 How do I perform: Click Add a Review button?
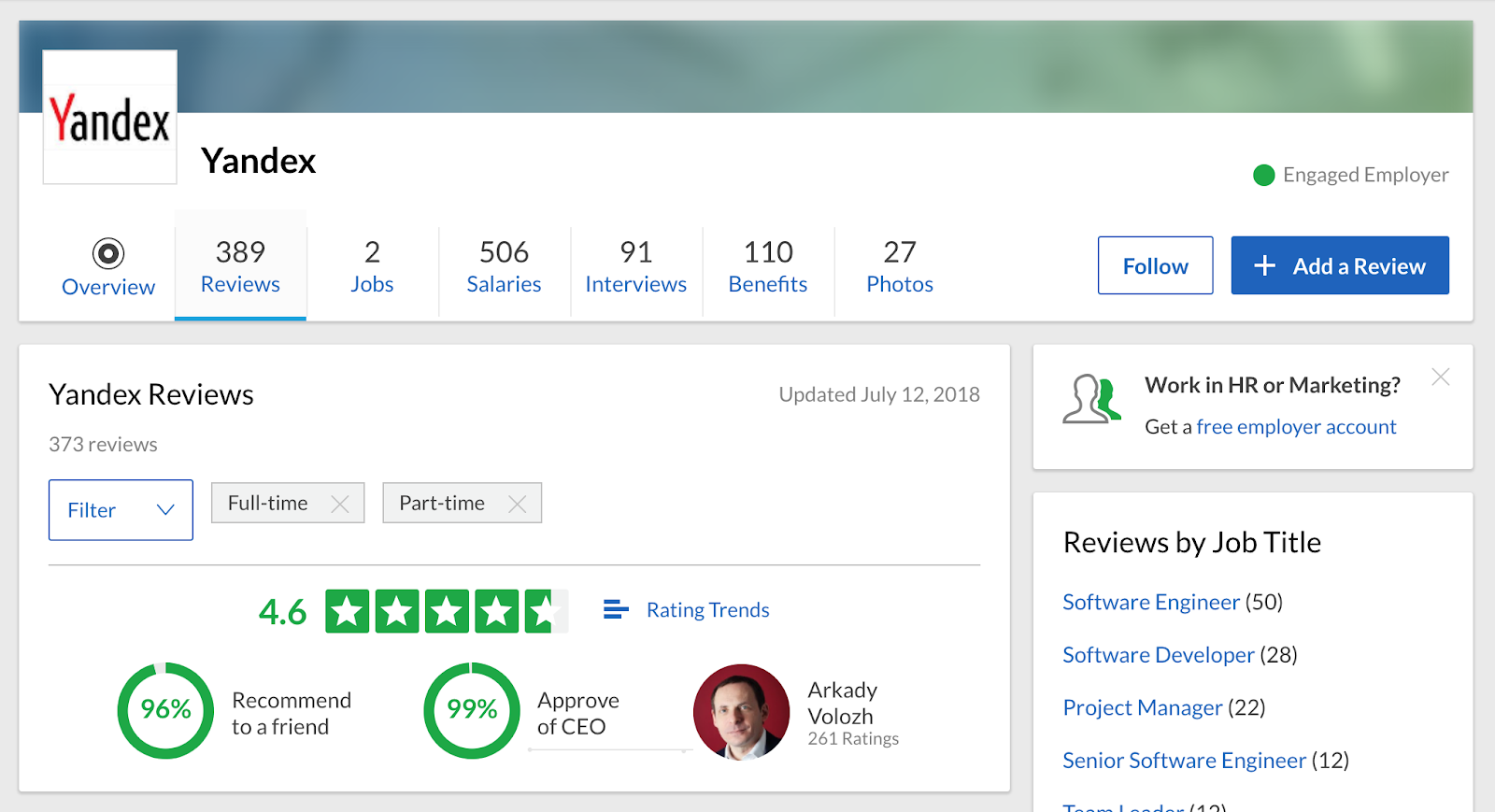pos(1339,266)
